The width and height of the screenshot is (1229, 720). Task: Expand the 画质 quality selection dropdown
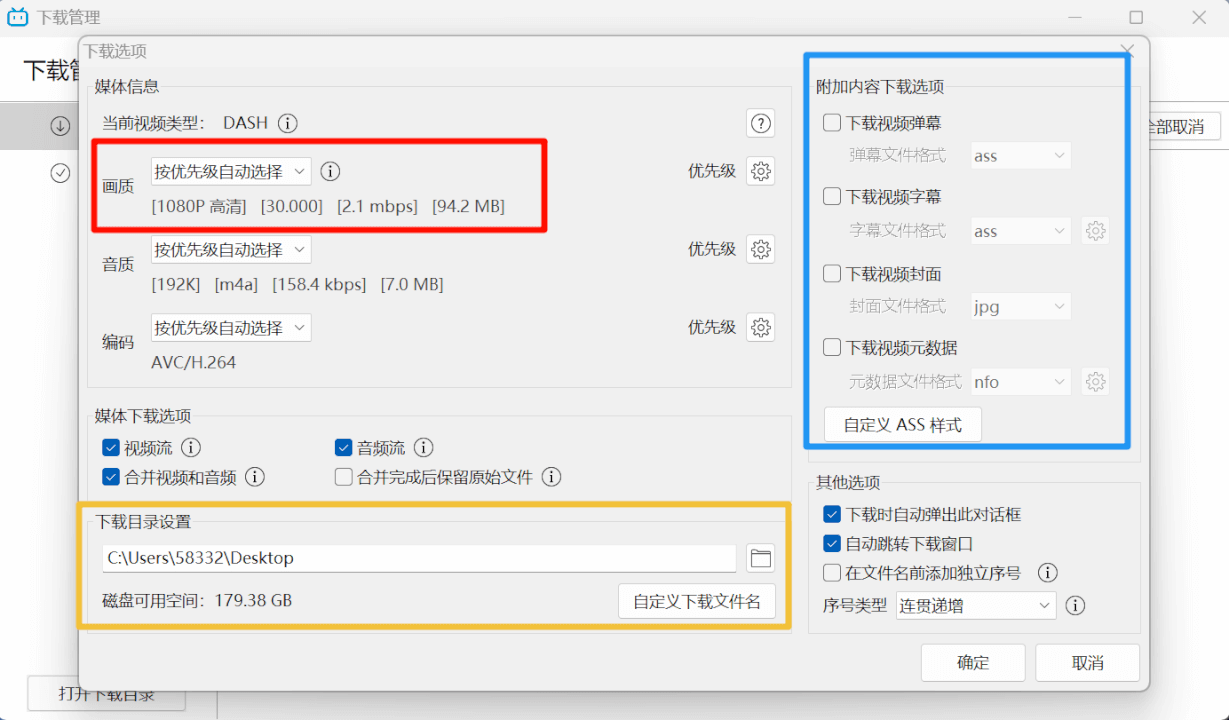click(231, 171)
